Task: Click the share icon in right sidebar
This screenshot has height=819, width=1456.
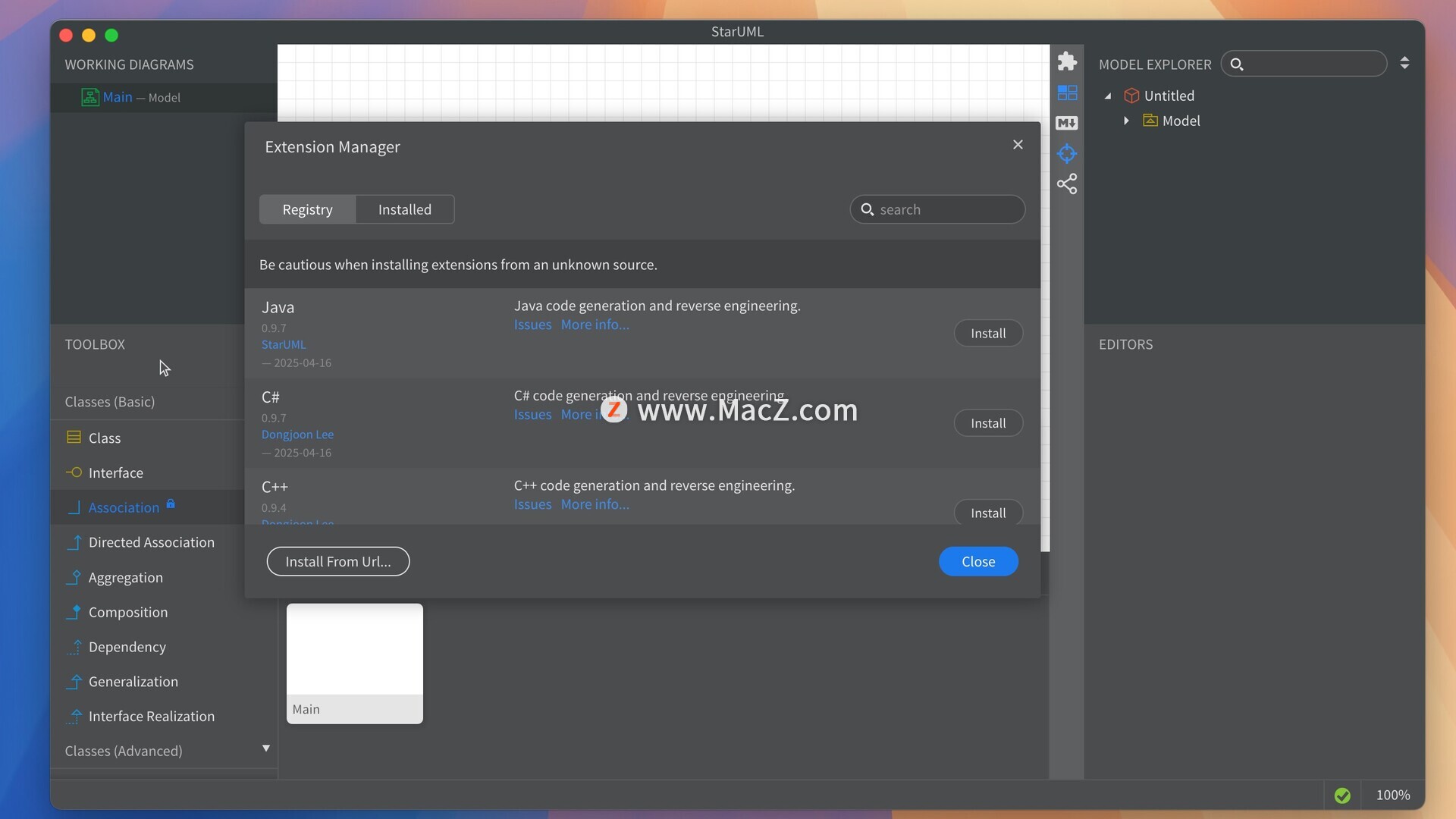Action: [1067, 184]
